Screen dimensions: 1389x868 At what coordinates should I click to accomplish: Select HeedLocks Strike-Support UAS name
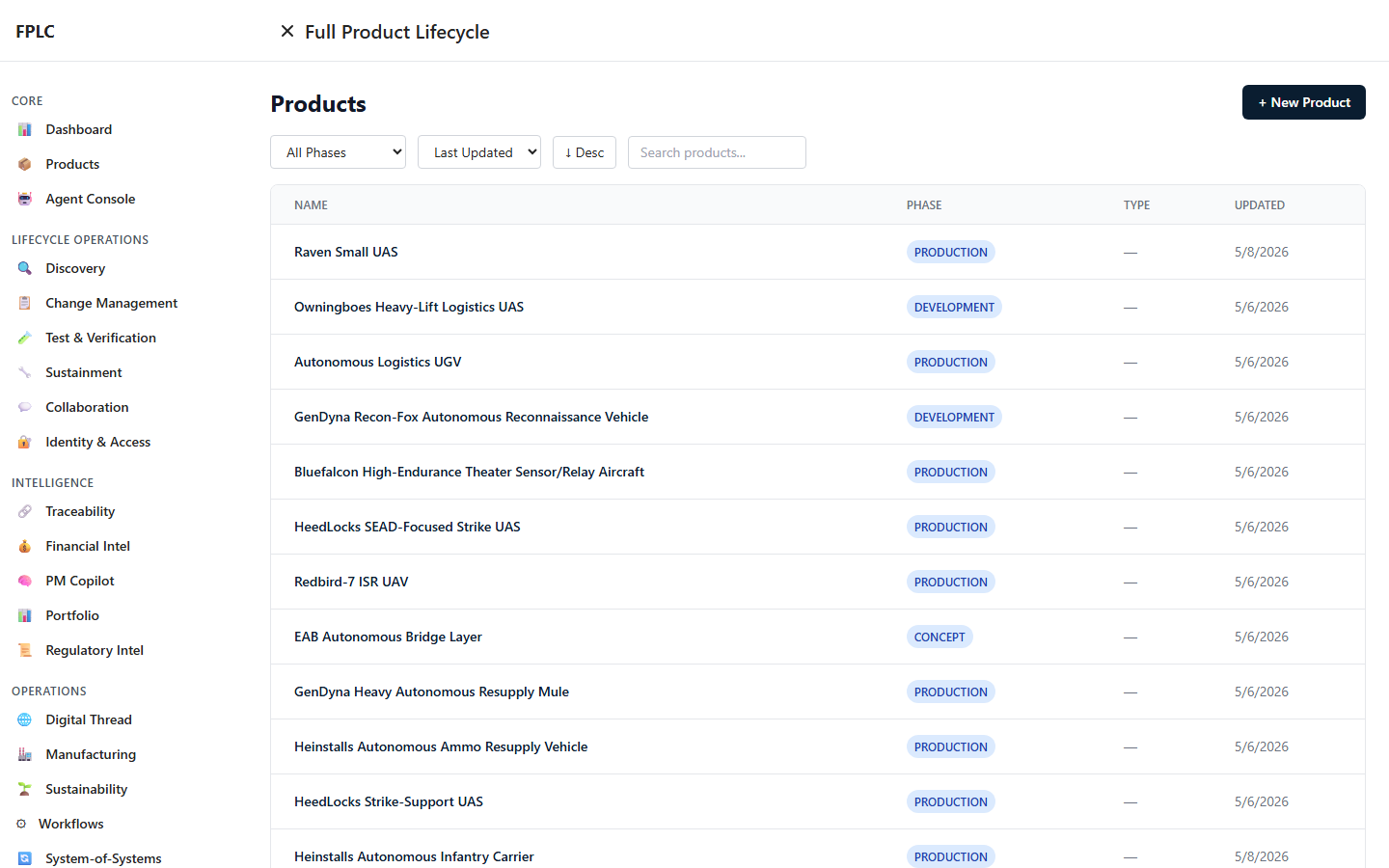(389, 801)
